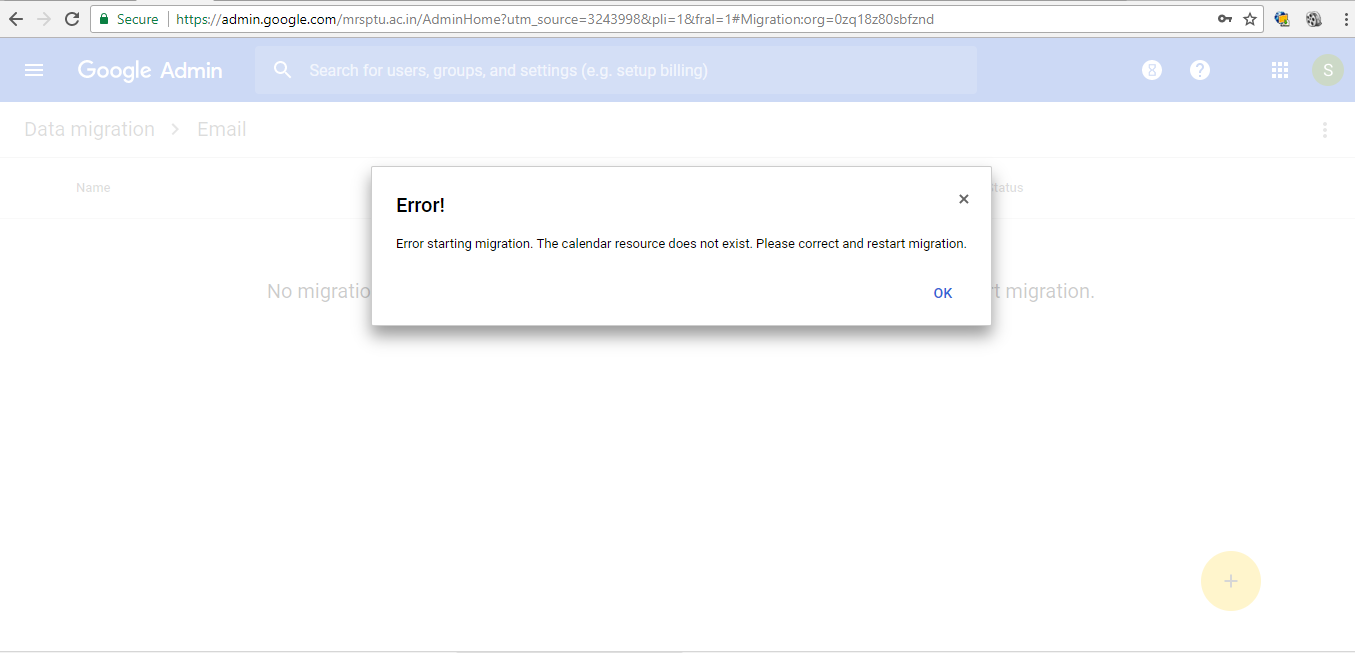Open saved password key icon
1355x653 pixels.
pos(1225,19)
